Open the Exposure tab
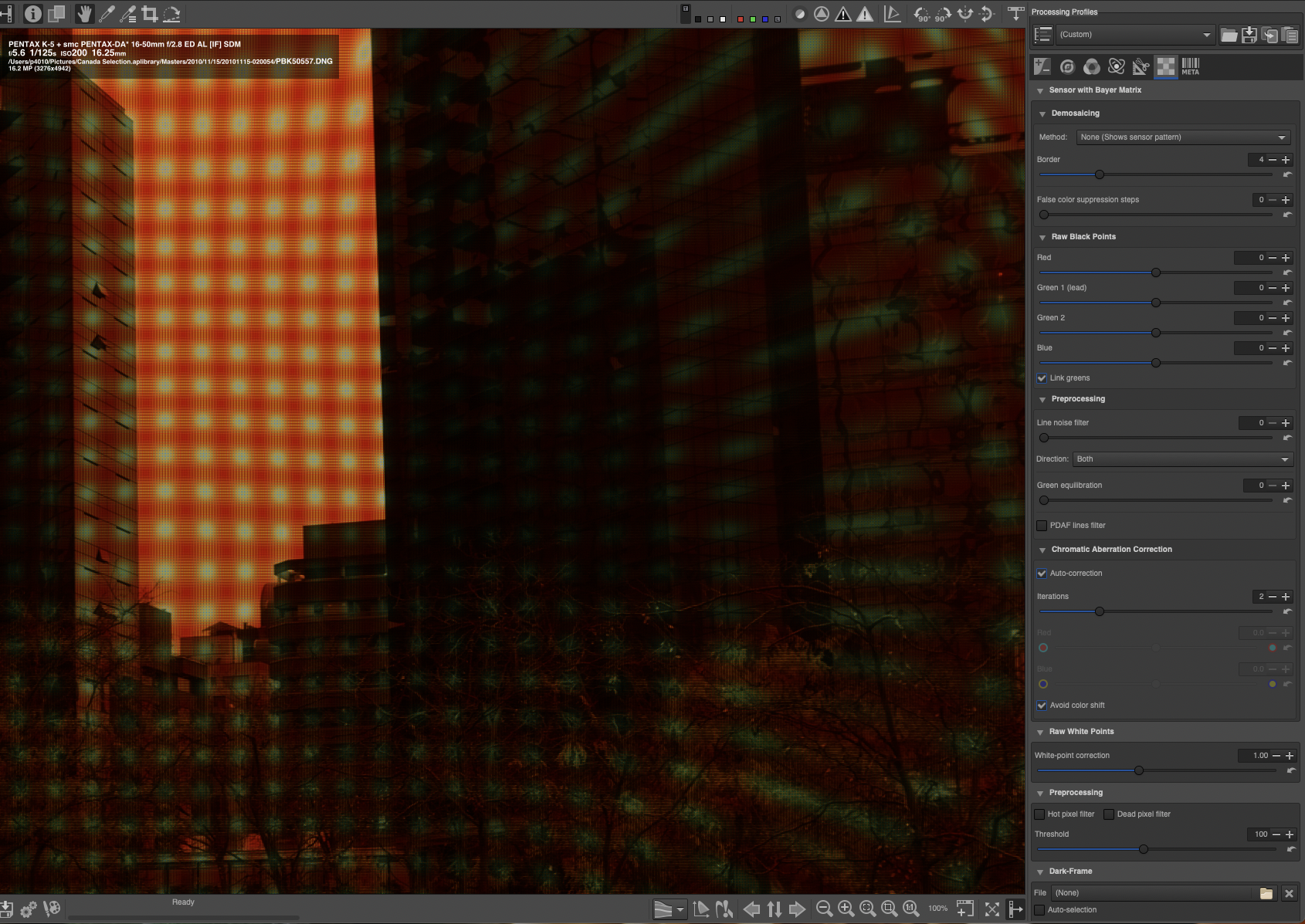This screenshot has height=924, width=1305. [x=1042, y=66]
